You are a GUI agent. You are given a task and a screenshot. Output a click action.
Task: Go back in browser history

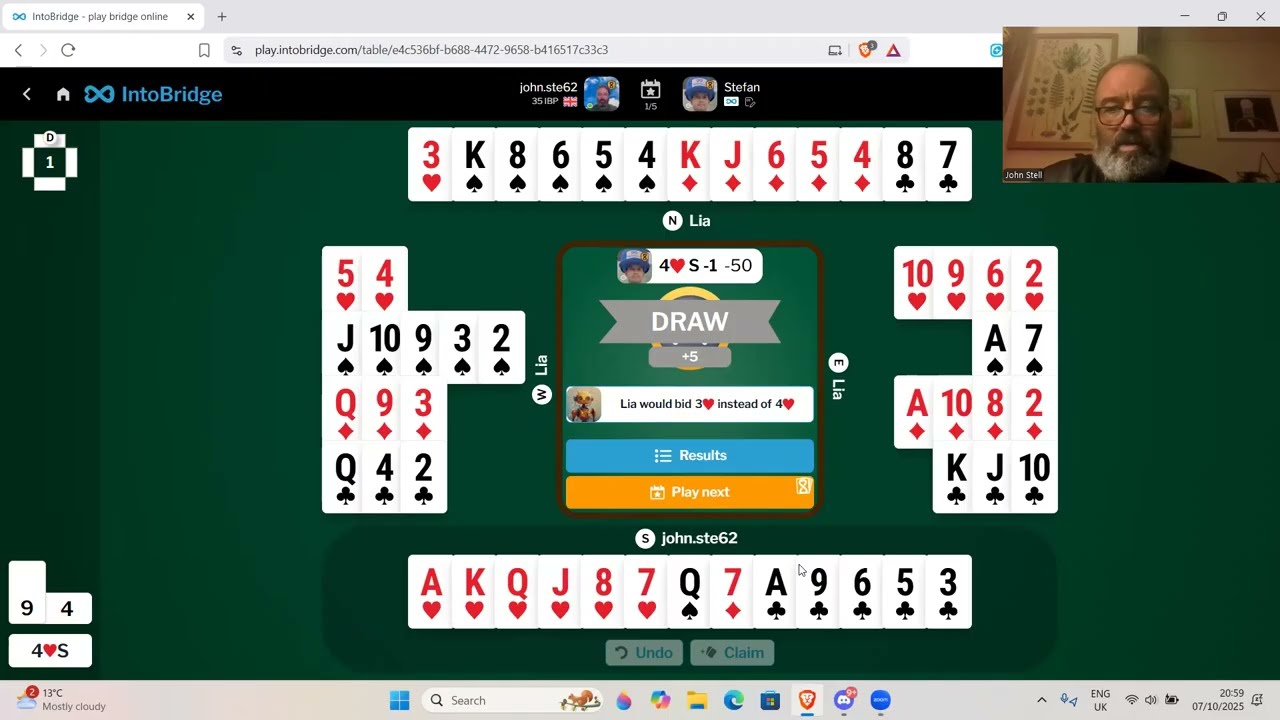click(18, 50)
